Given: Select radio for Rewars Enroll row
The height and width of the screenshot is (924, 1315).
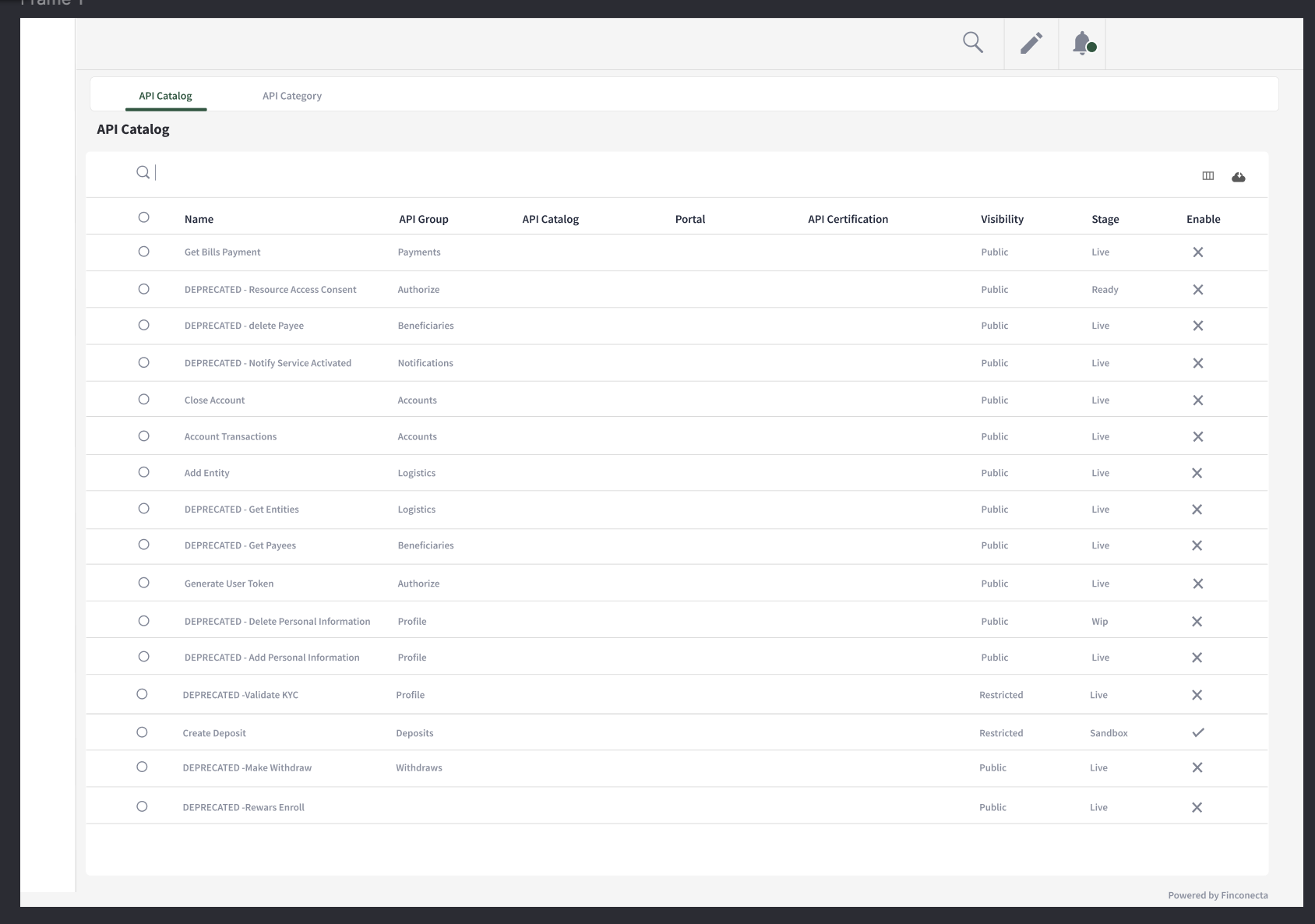Looking at the screenshot, I should click(x=142, y=806).
